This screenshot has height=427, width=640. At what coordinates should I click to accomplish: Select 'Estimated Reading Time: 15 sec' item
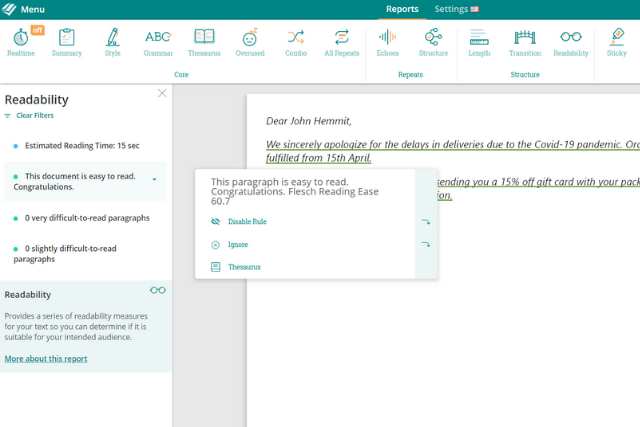[x=82, y=146]
